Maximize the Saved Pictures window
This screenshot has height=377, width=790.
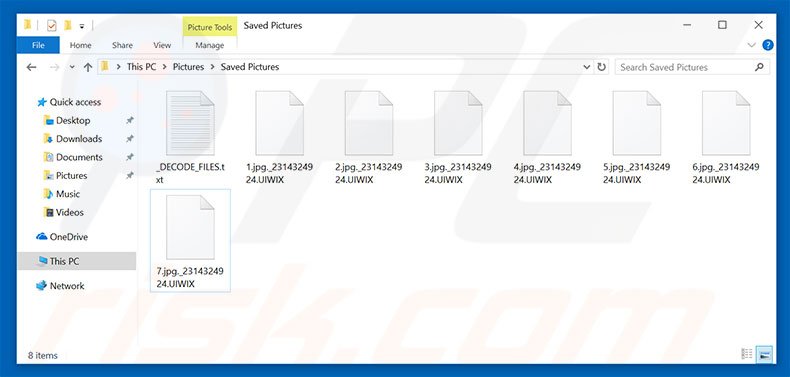coord(722,25)
